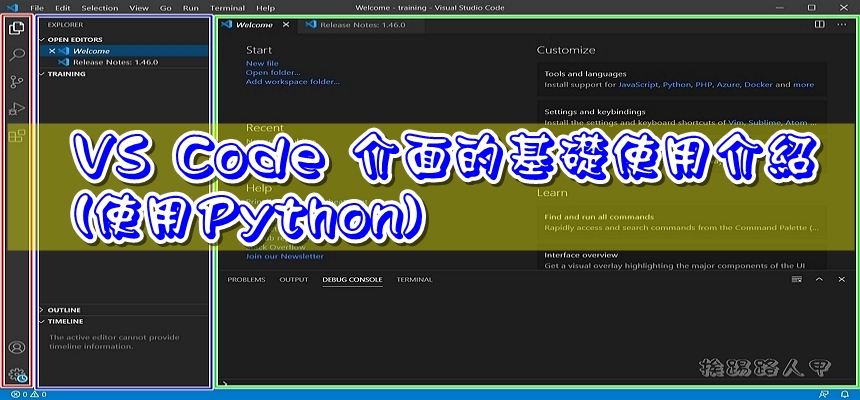The width and height of the screenshot is (860, 400).
Task: Switch to the Problems panel tab
Action: (x=246, y=280)
